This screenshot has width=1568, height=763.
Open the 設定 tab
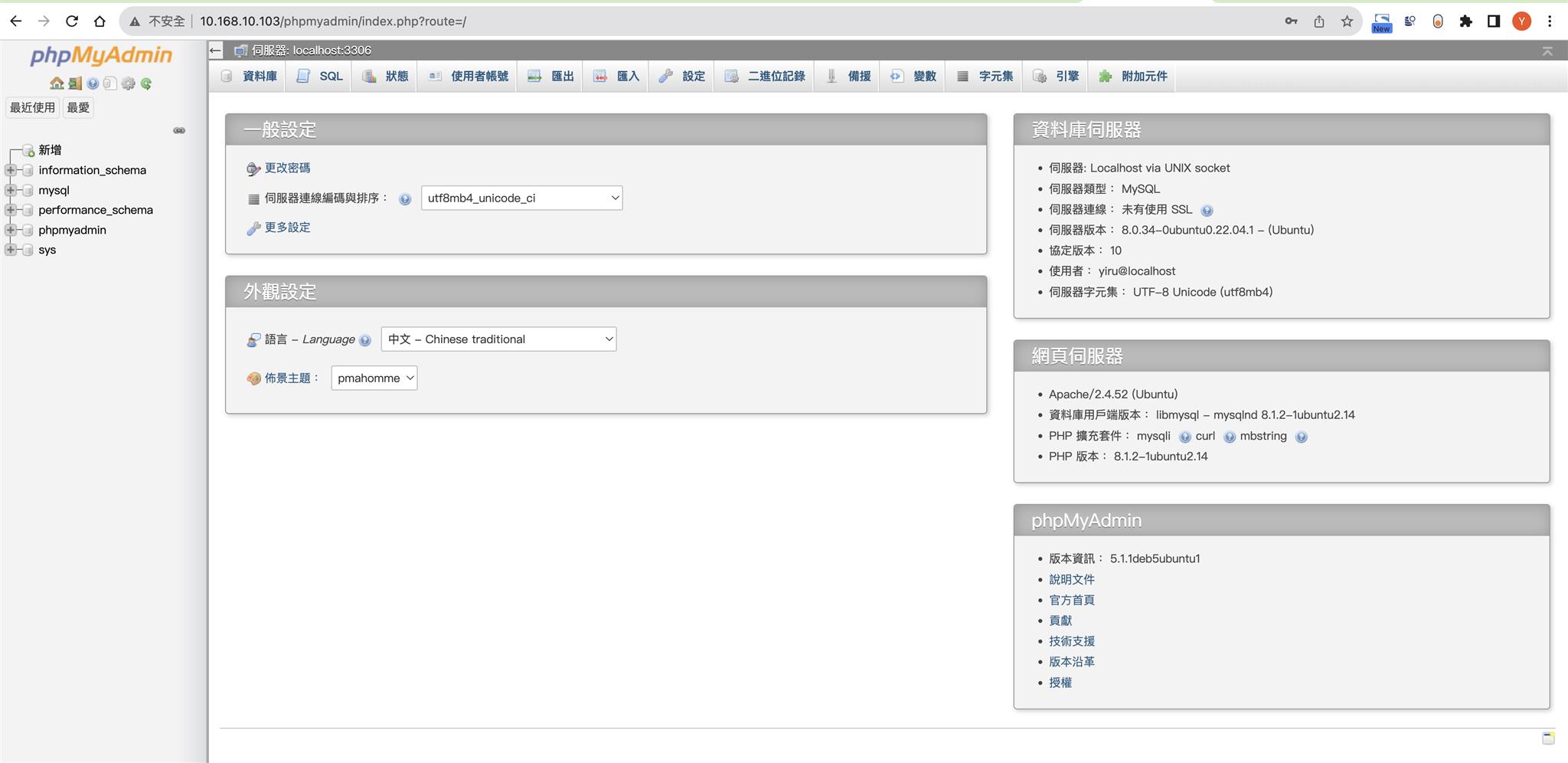point(682,76)
